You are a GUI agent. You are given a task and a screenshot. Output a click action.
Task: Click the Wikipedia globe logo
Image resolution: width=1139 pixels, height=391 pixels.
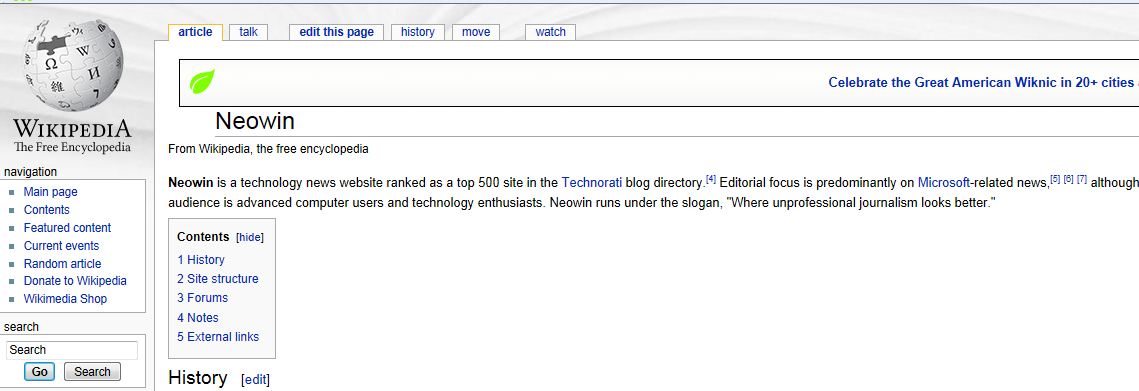point(73,65)
